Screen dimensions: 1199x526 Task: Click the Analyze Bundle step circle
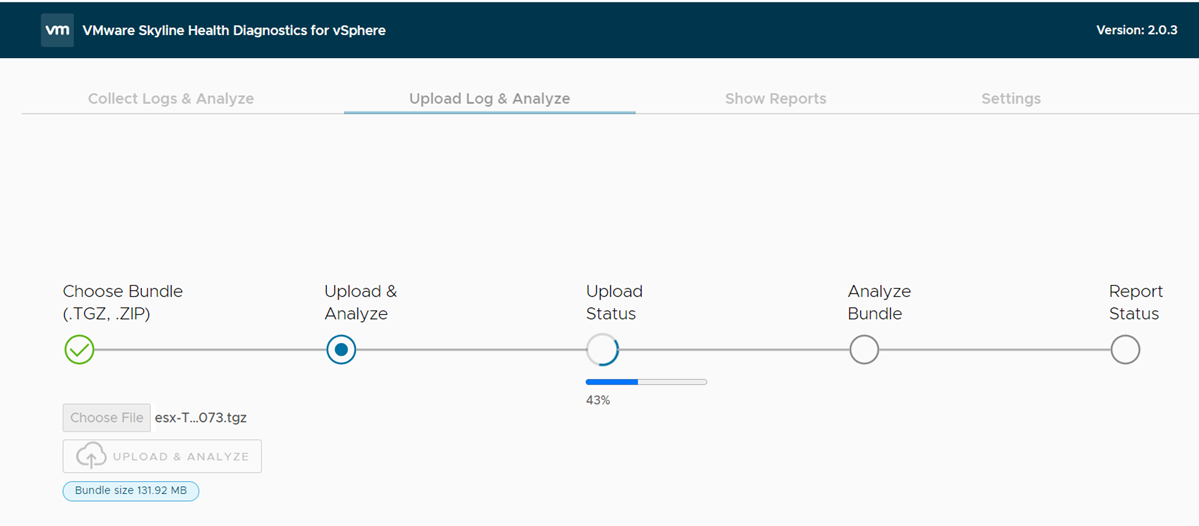[x=864, y=350]
